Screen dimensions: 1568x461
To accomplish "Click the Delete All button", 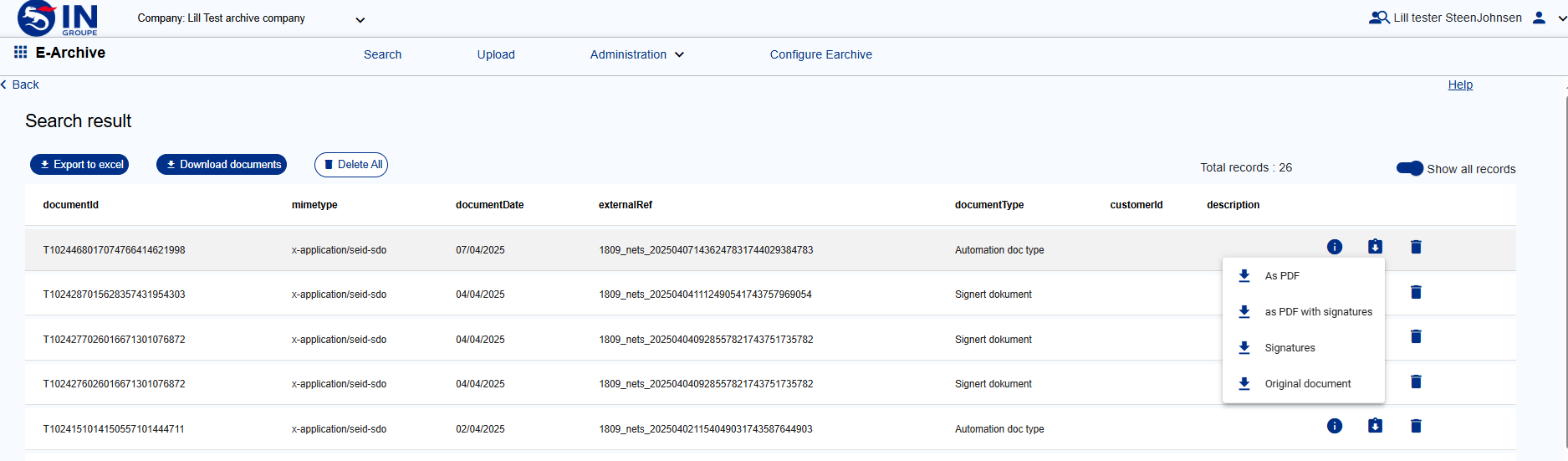I will 351,165.
